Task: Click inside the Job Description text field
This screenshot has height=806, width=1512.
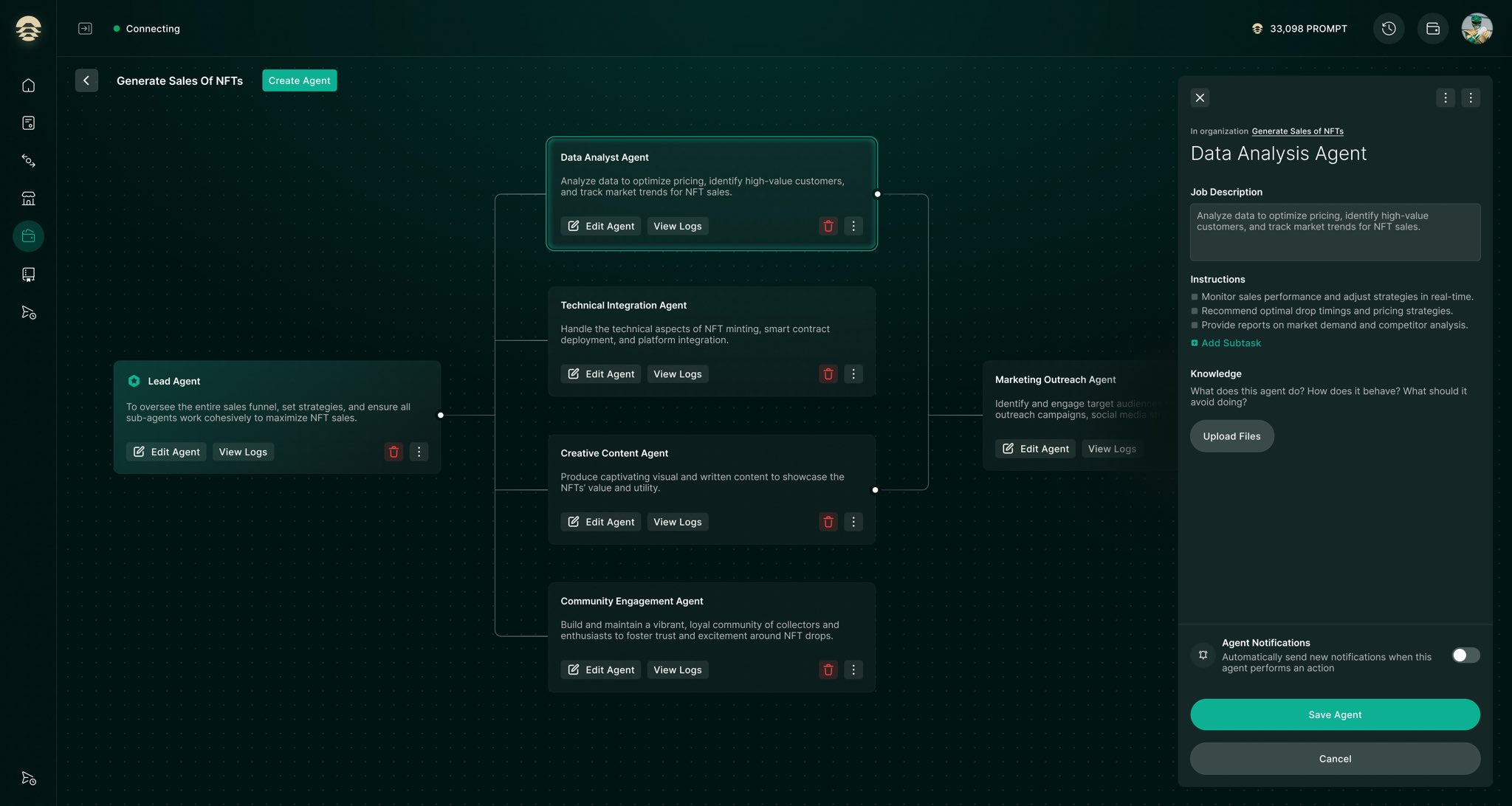Action: tap(1334, 232)
